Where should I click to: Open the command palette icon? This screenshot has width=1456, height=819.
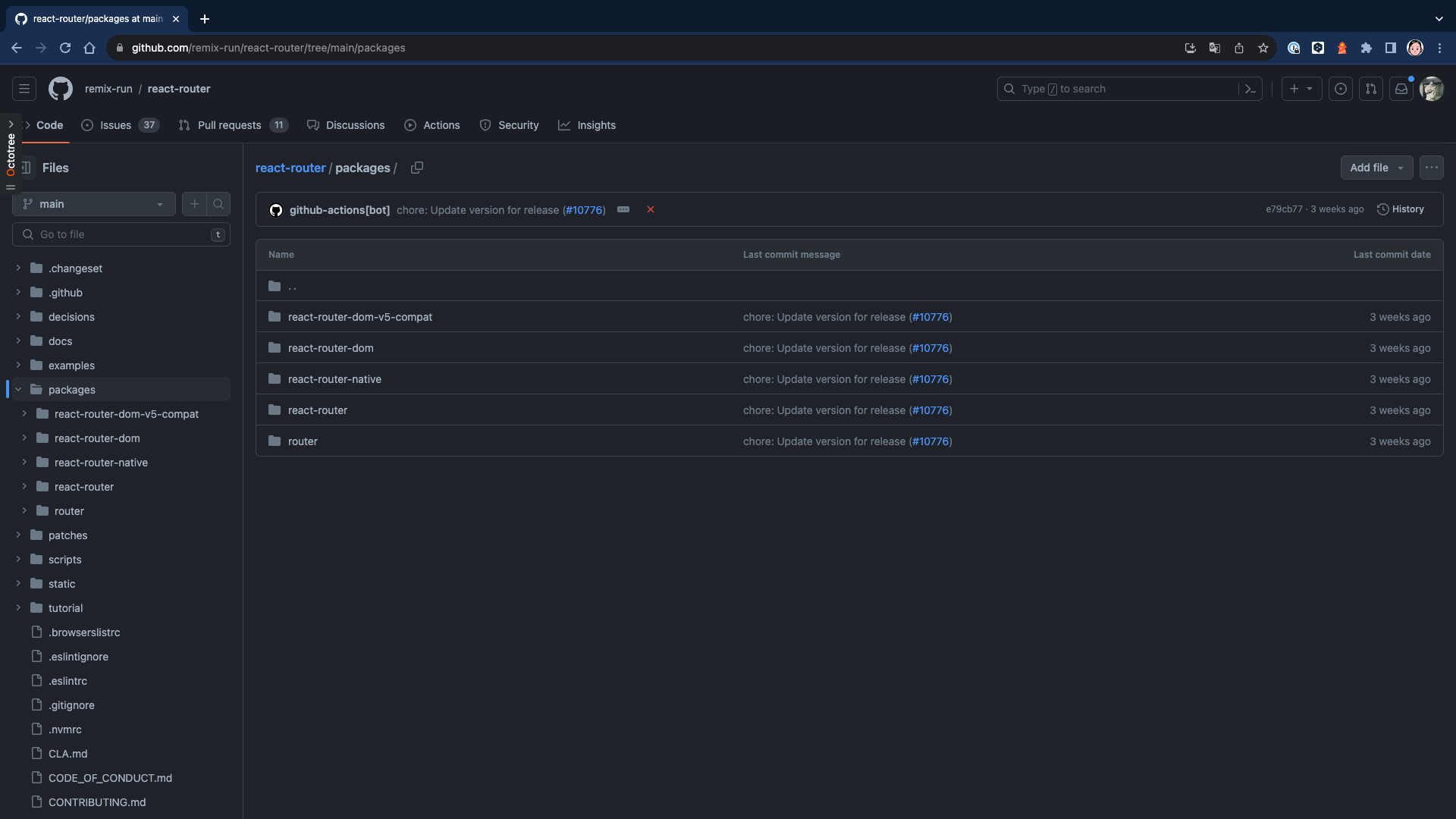(1250, 89)
